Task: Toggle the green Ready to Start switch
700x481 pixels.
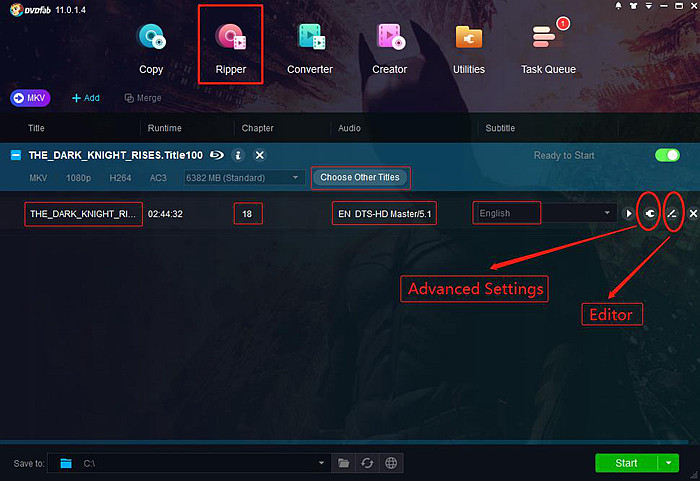Action: tap(667, 155)
